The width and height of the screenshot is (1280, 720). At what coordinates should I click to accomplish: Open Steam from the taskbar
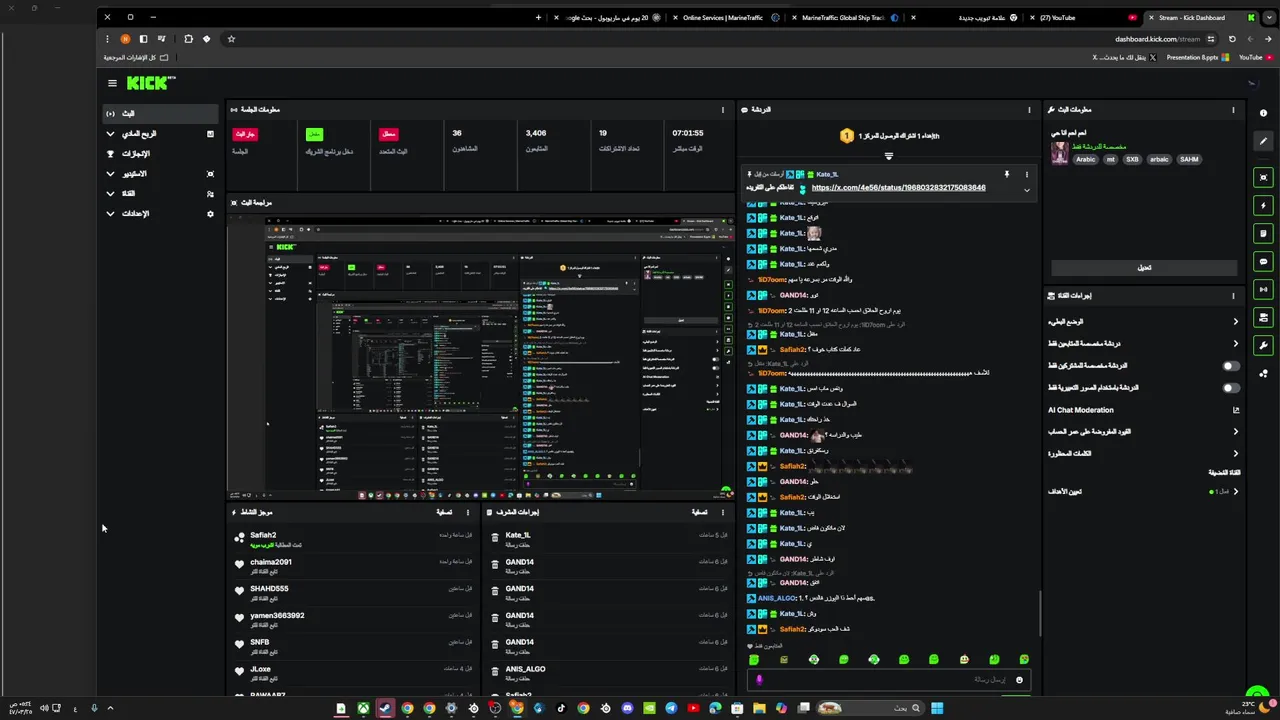(385, 708)
